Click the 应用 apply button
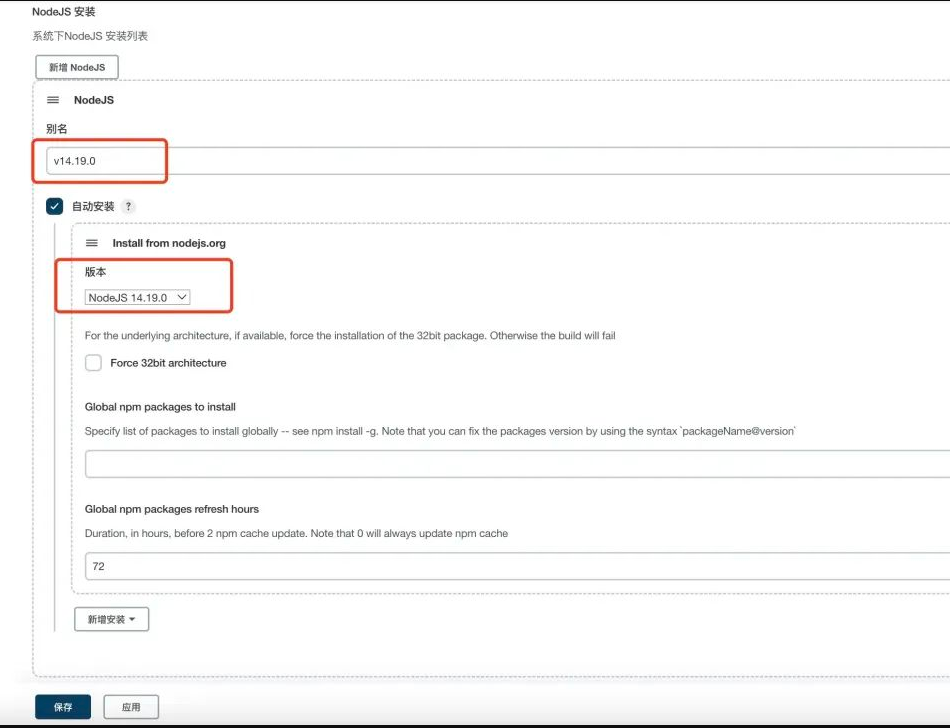Screen dimensions: 950x728 click(131, 707)
